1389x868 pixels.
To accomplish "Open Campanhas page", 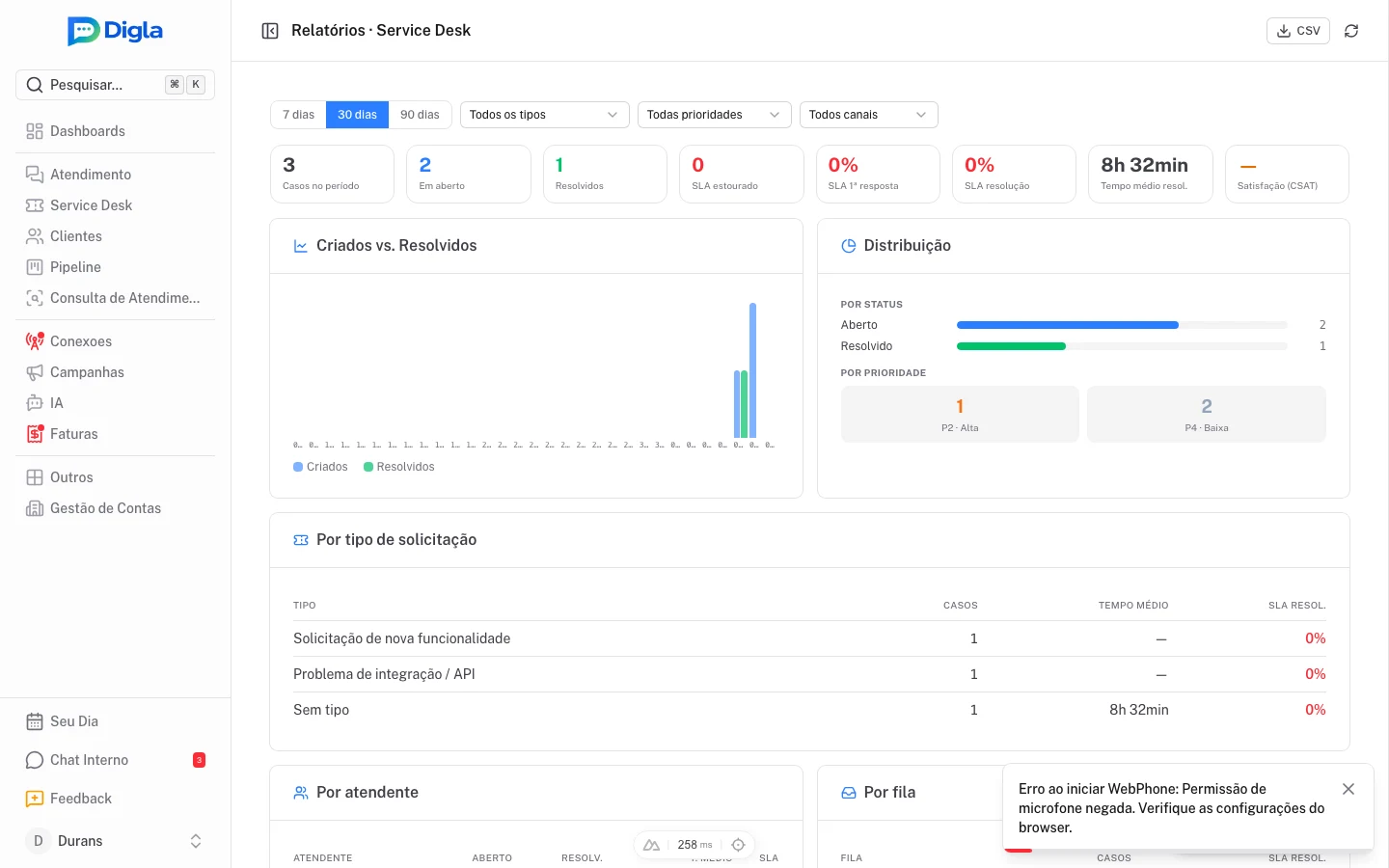I will coord(115,372).
